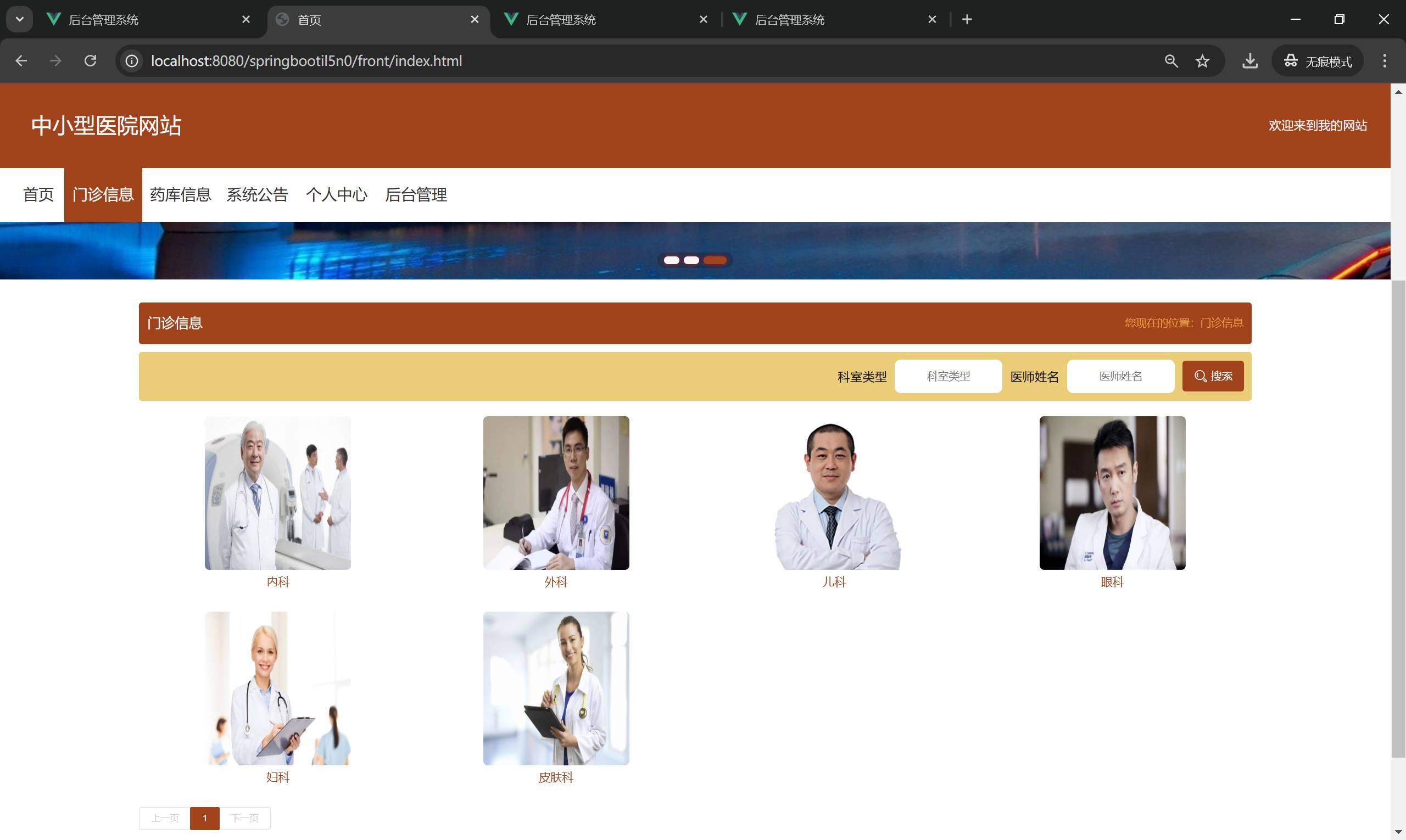Click the 医师姓名 search input

(1120, 377)
